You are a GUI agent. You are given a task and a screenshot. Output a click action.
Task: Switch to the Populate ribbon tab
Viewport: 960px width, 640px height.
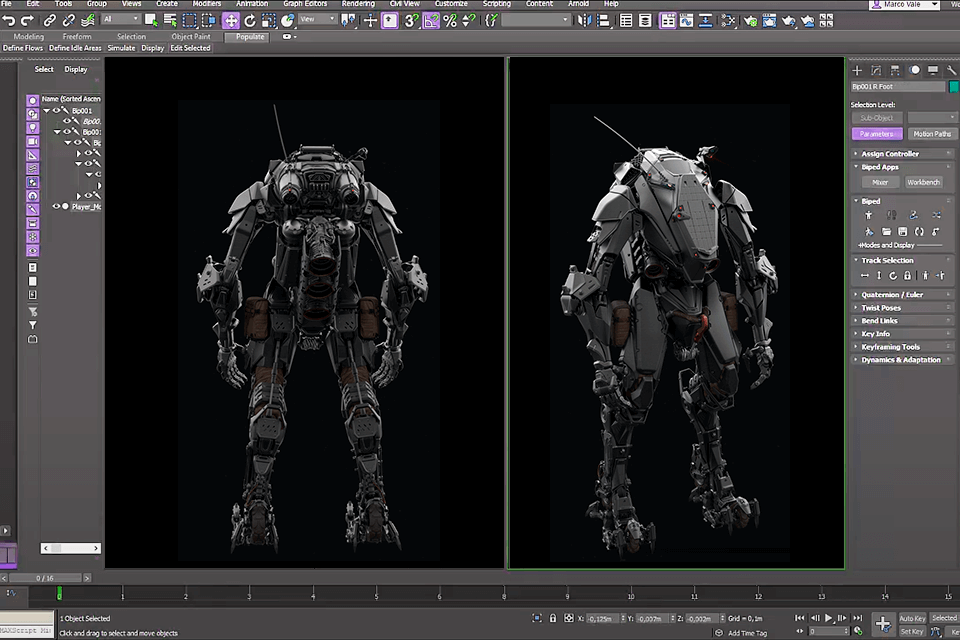click(248, 36)
